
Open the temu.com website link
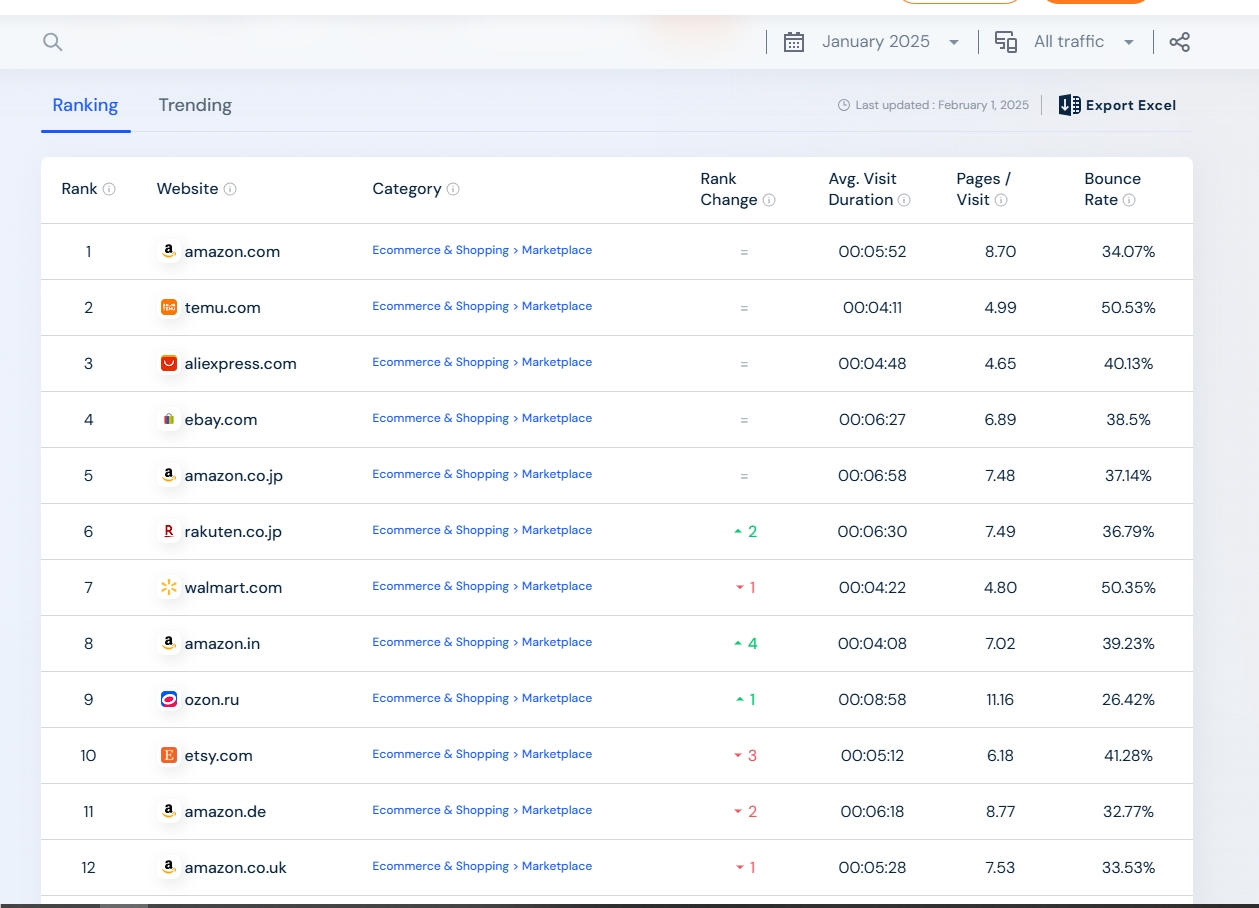(223, 308)
